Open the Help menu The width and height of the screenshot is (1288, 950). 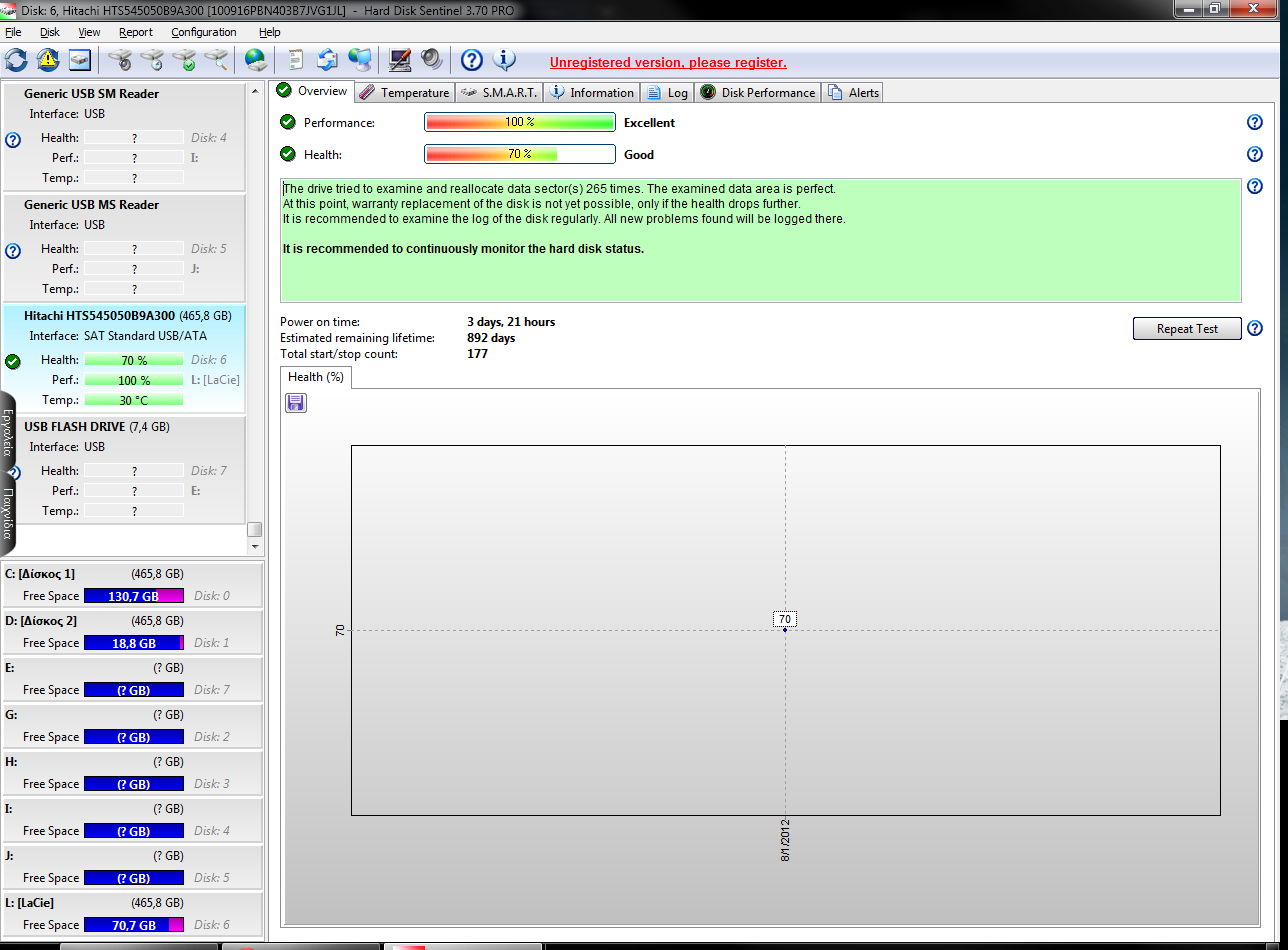[270, 32]
